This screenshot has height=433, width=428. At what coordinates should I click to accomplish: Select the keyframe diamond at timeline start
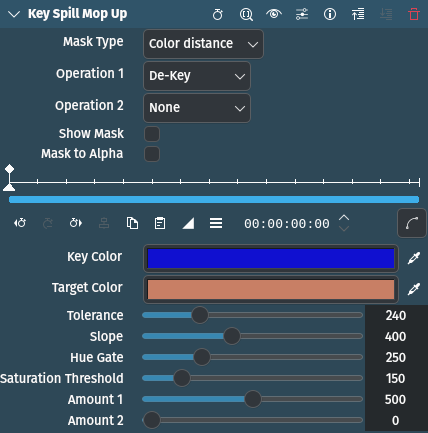pos(9,169)
